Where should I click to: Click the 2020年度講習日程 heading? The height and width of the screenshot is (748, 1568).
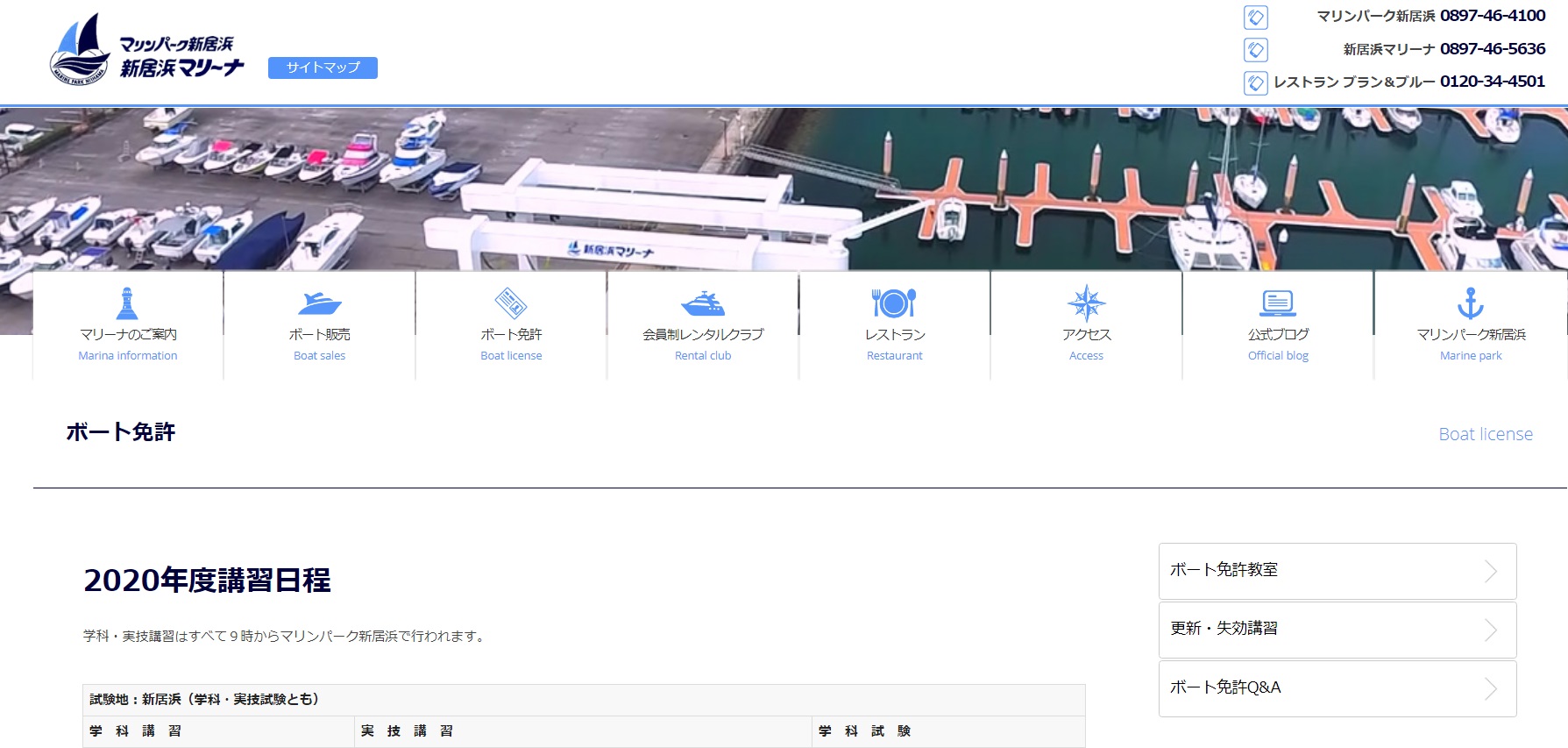[x=207, y=581]
